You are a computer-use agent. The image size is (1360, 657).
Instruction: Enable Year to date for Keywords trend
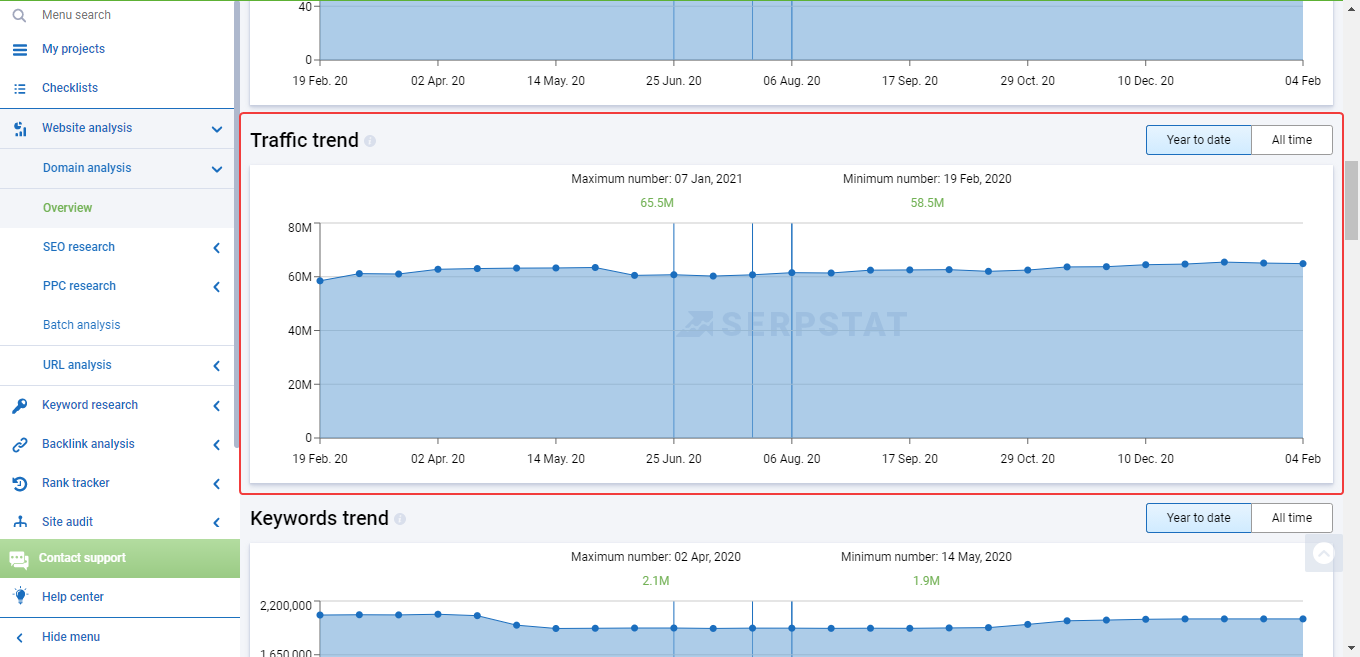tap(1198, 517)
